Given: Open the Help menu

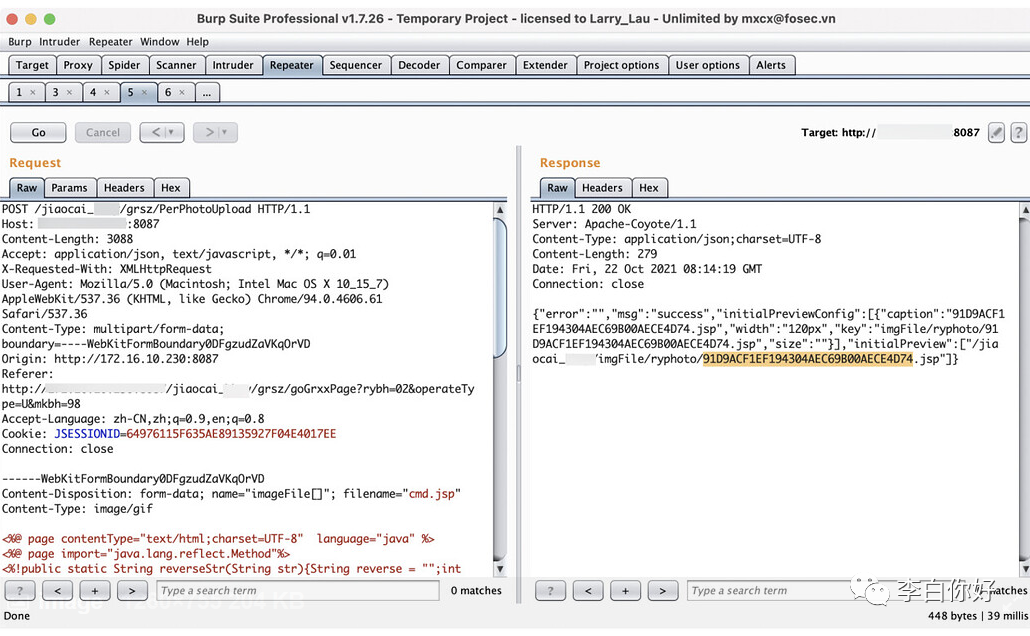Looking at the screenshot, I should 197,41.
